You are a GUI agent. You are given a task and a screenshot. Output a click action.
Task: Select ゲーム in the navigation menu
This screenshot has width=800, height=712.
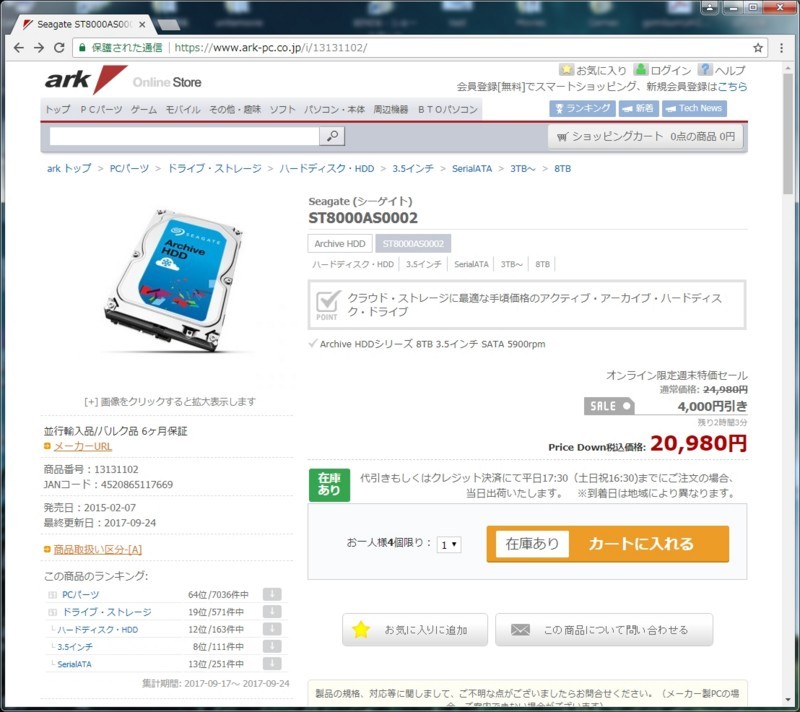pos(144,109)
